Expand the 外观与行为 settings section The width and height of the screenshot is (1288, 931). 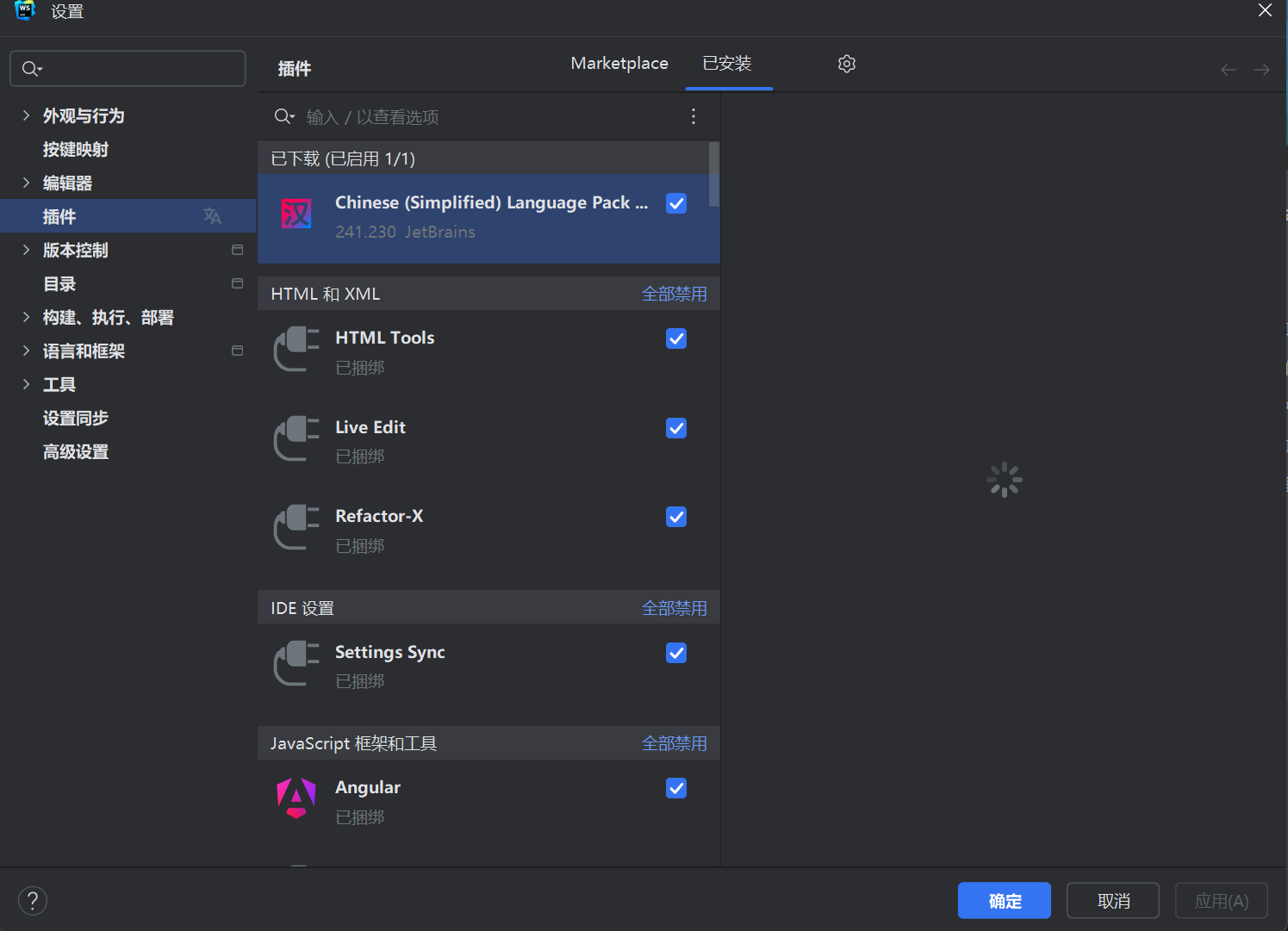[26, 115]
